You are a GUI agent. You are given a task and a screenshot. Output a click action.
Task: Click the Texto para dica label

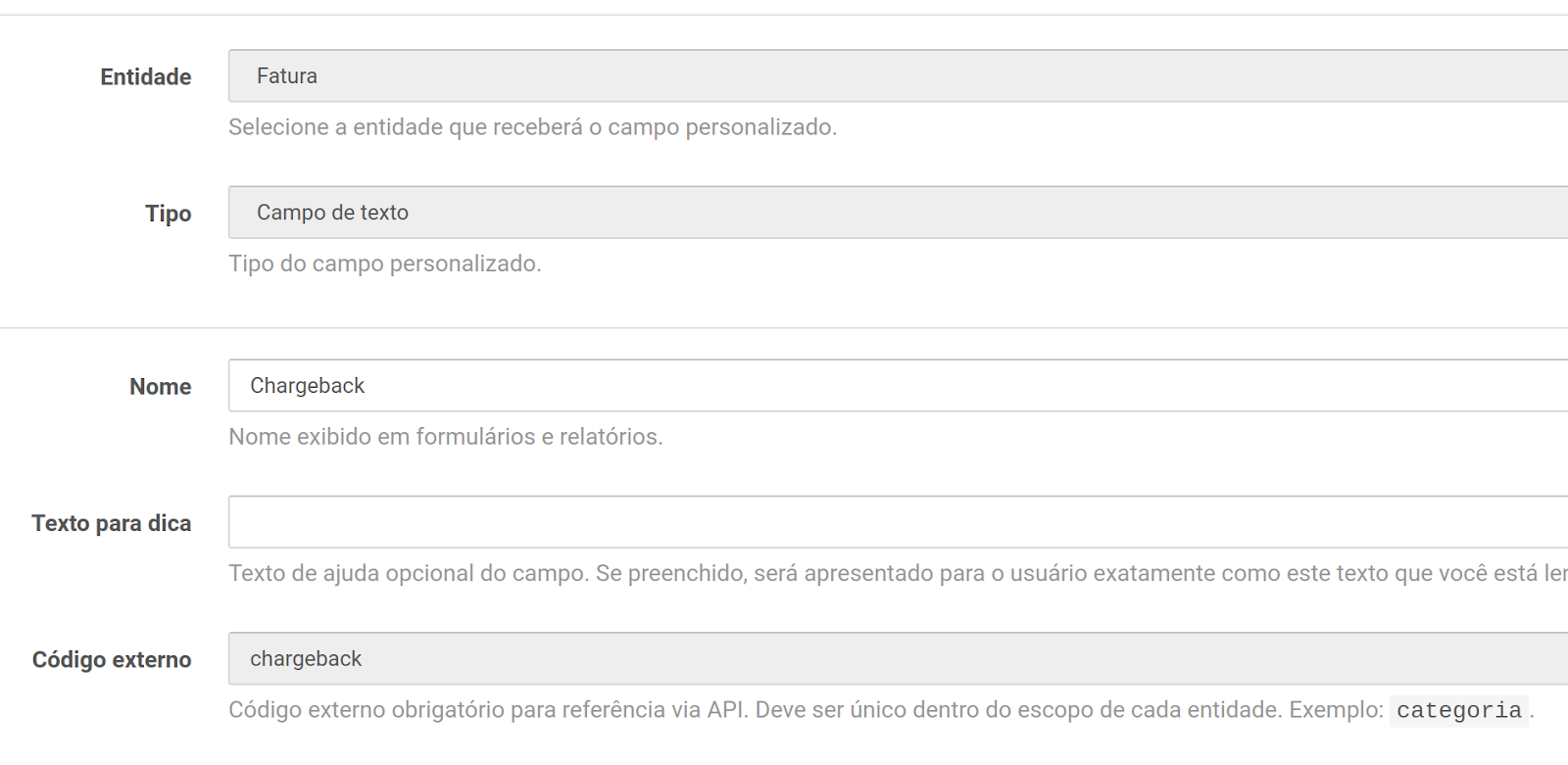pyautogui.click(x=111, y=523)
